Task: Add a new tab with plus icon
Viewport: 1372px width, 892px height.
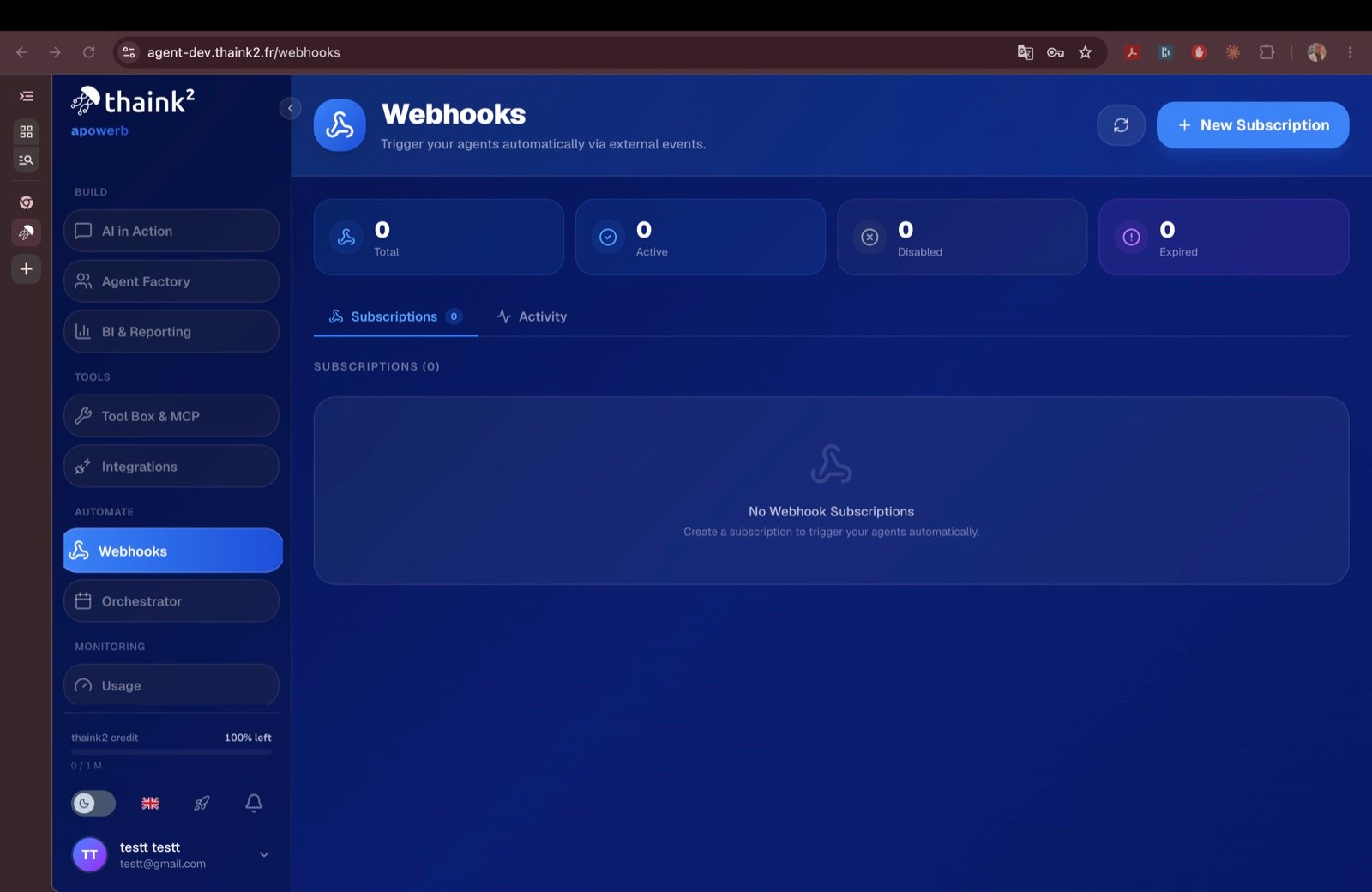Action: 27,269
